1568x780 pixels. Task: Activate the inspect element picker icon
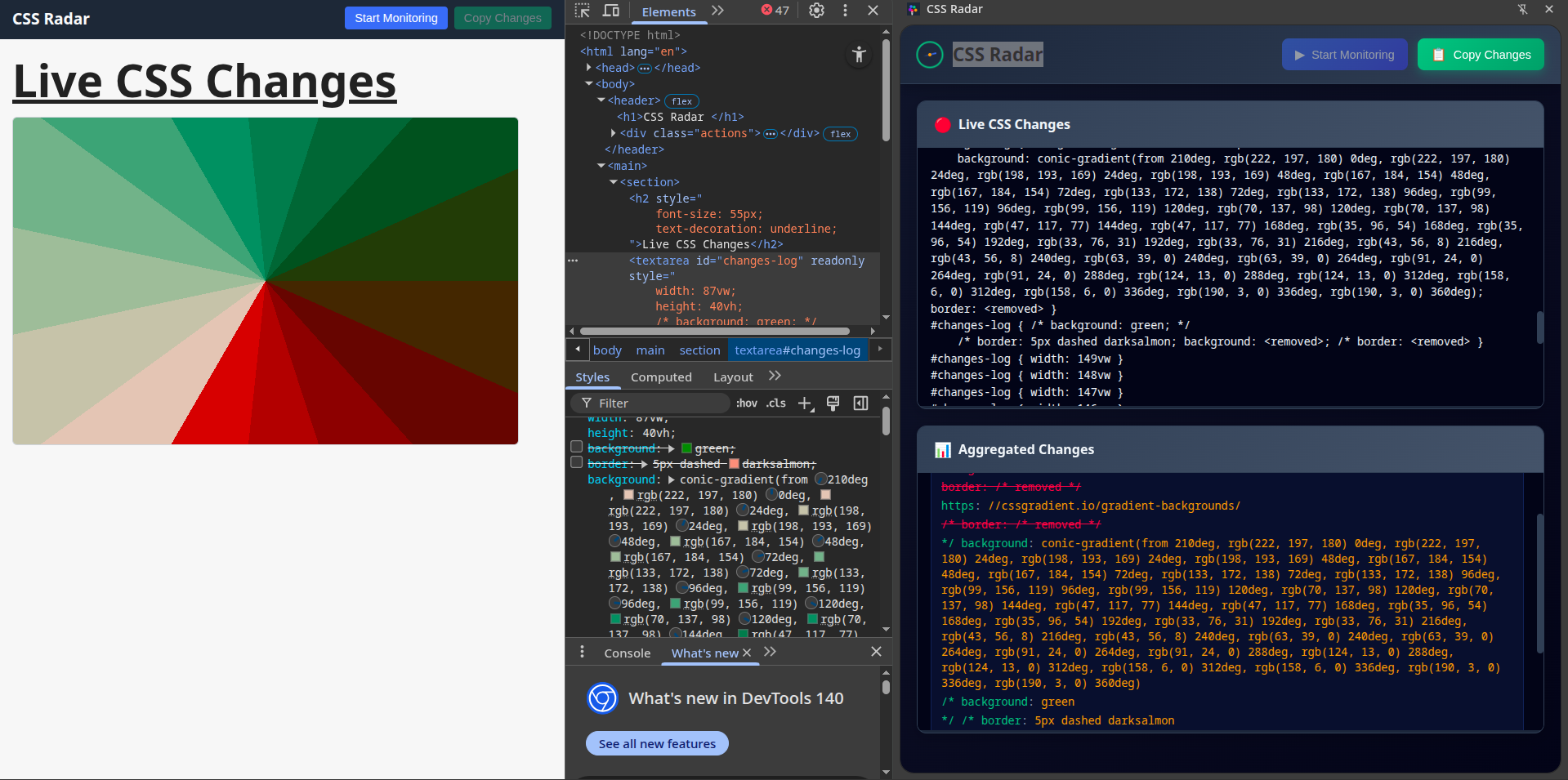click(x=582, y=11)
